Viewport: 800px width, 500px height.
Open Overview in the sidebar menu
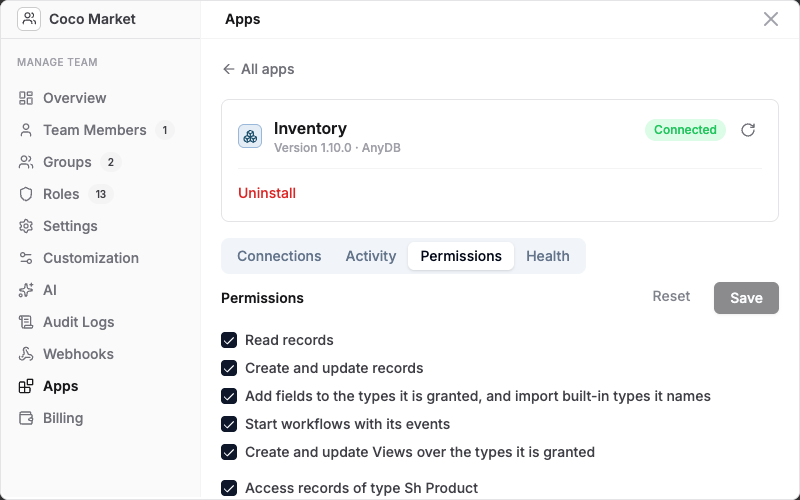pyautogui.click(x=74, y=98)
